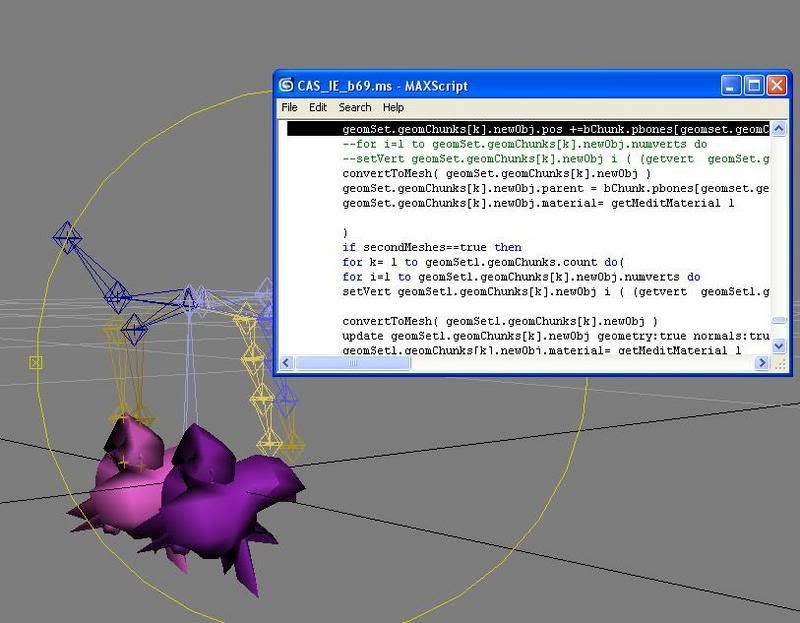Click the vertical scrollbar thumb
The image size is (800, 623).
point(779,320)
